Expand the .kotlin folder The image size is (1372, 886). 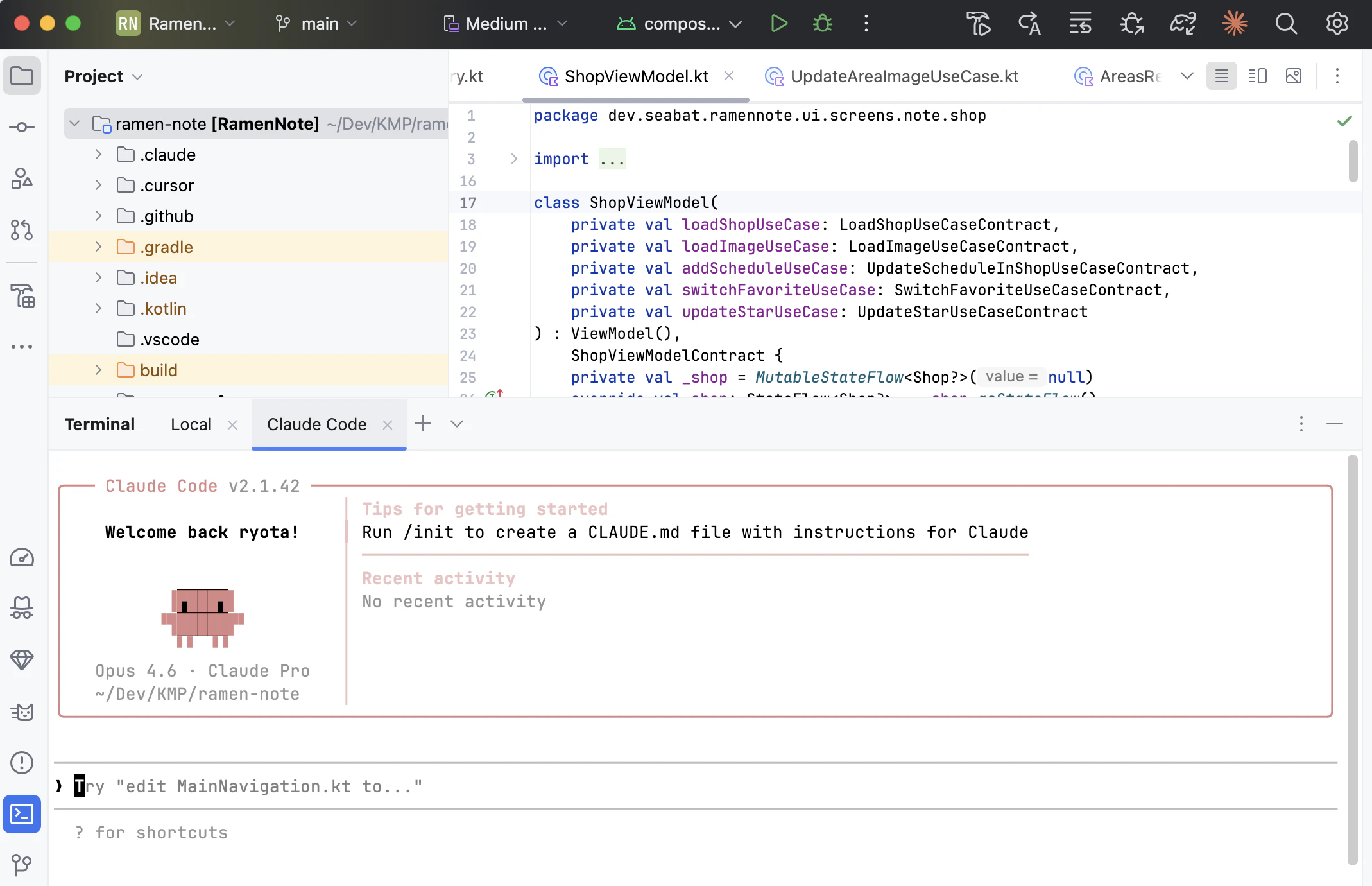[98, 308]
